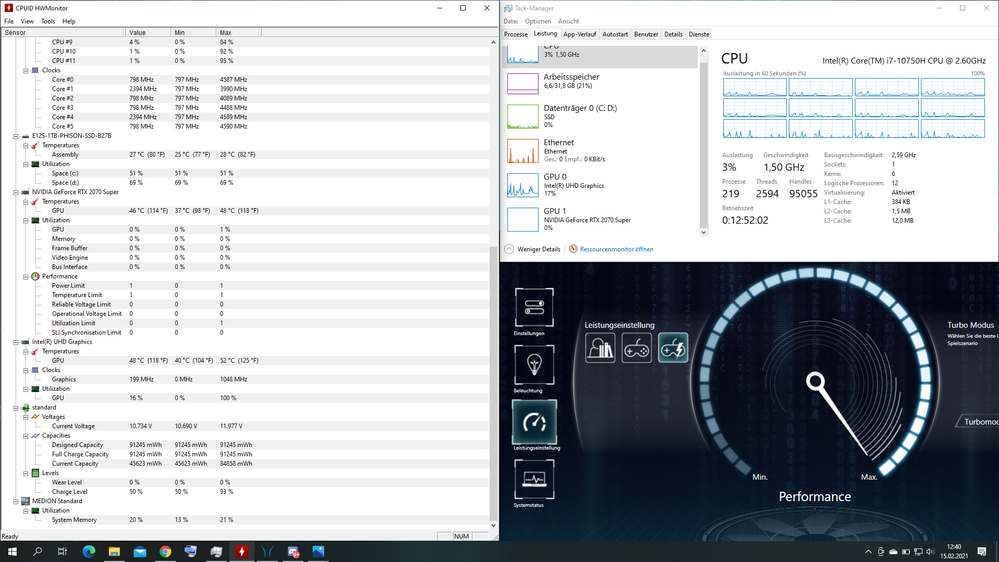Screen dimensions: 999x562
Task: Switch to the gaming controller performance mode
Action: tap(637, 348)
